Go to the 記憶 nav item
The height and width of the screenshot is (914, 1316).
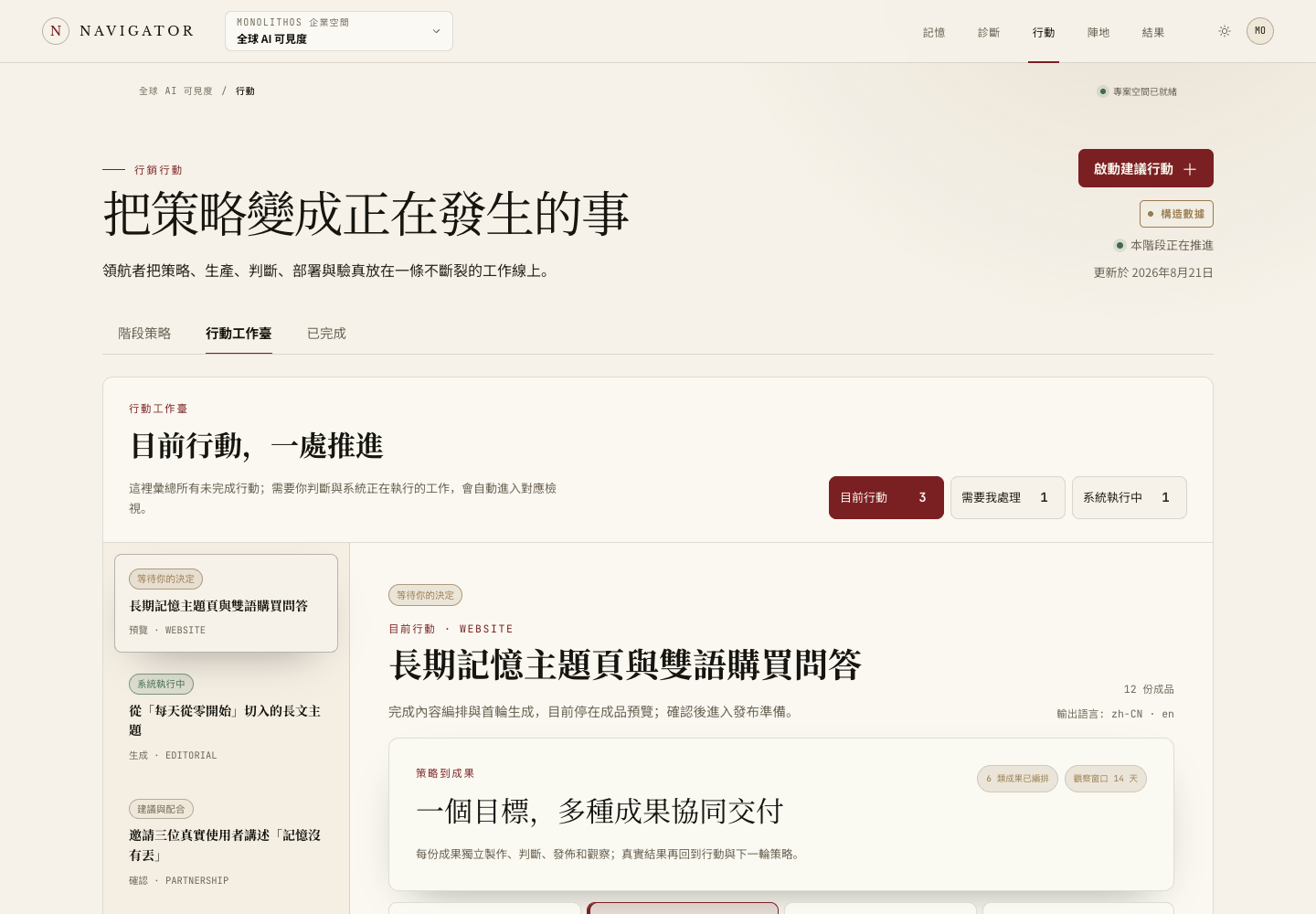click(x=934, y=32)
